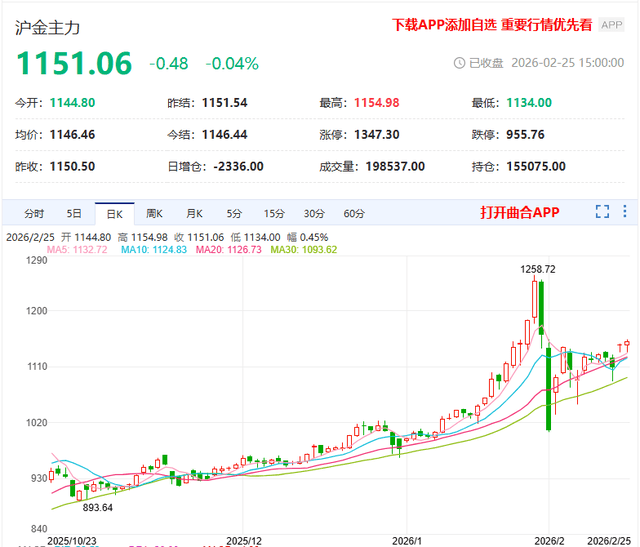Click the 沪金主力 title

click(47, 28)
